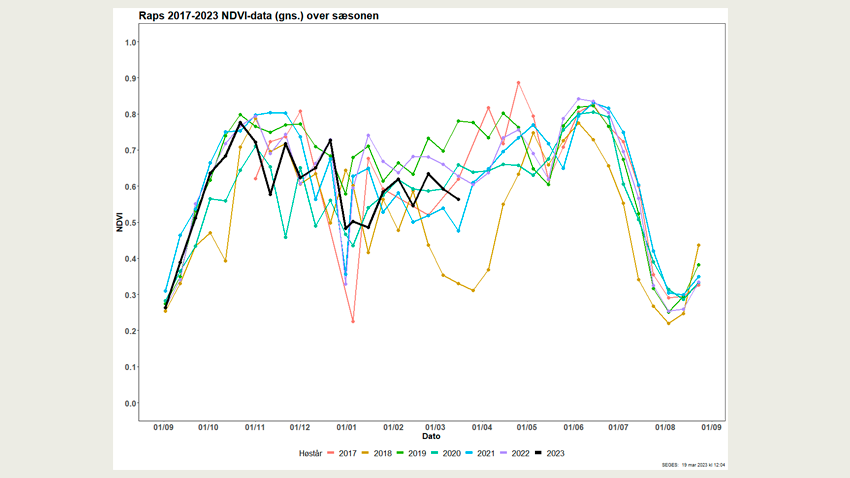Click the highest 2017 data point peak
This screenshot has width=850, height=478.
pos(518,83)
